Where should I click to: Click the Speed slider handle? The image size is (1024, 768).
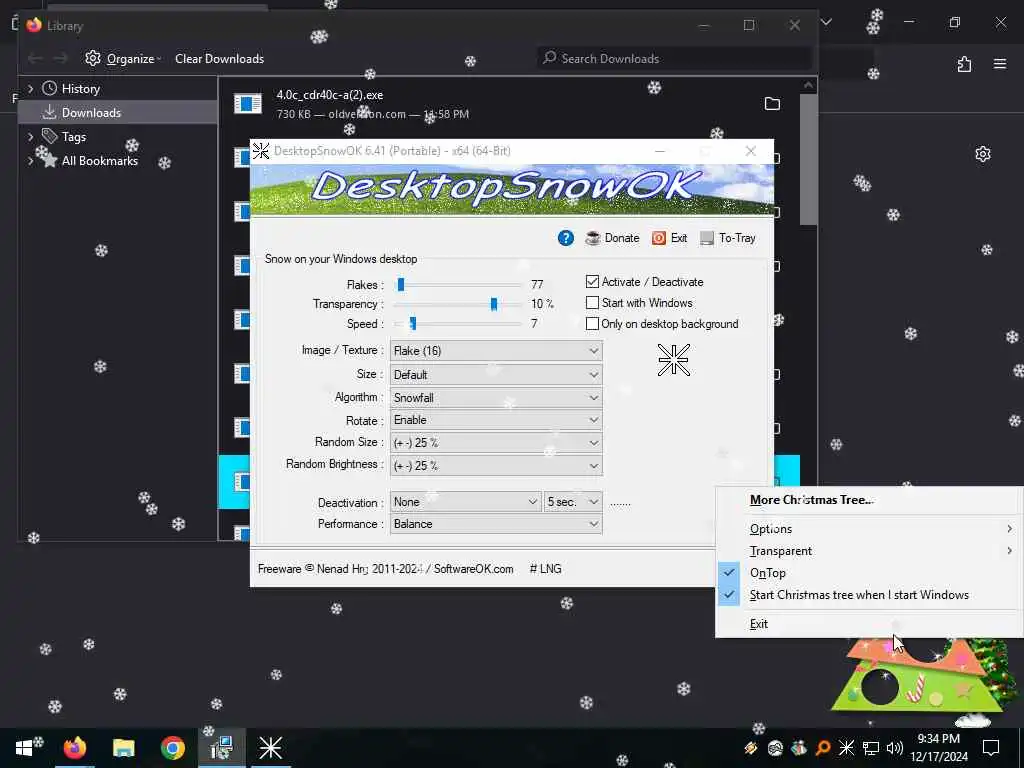pos(413,323)
